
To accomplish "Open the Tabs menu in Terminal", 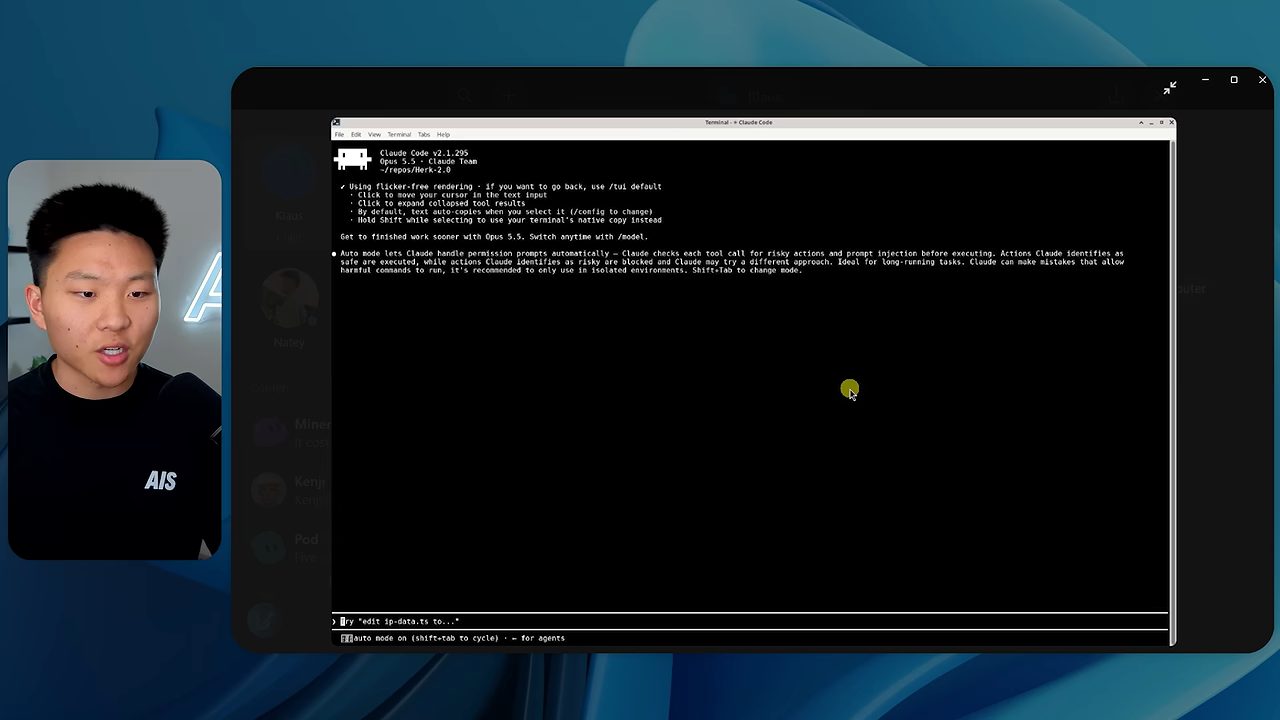I will [424, 134].
